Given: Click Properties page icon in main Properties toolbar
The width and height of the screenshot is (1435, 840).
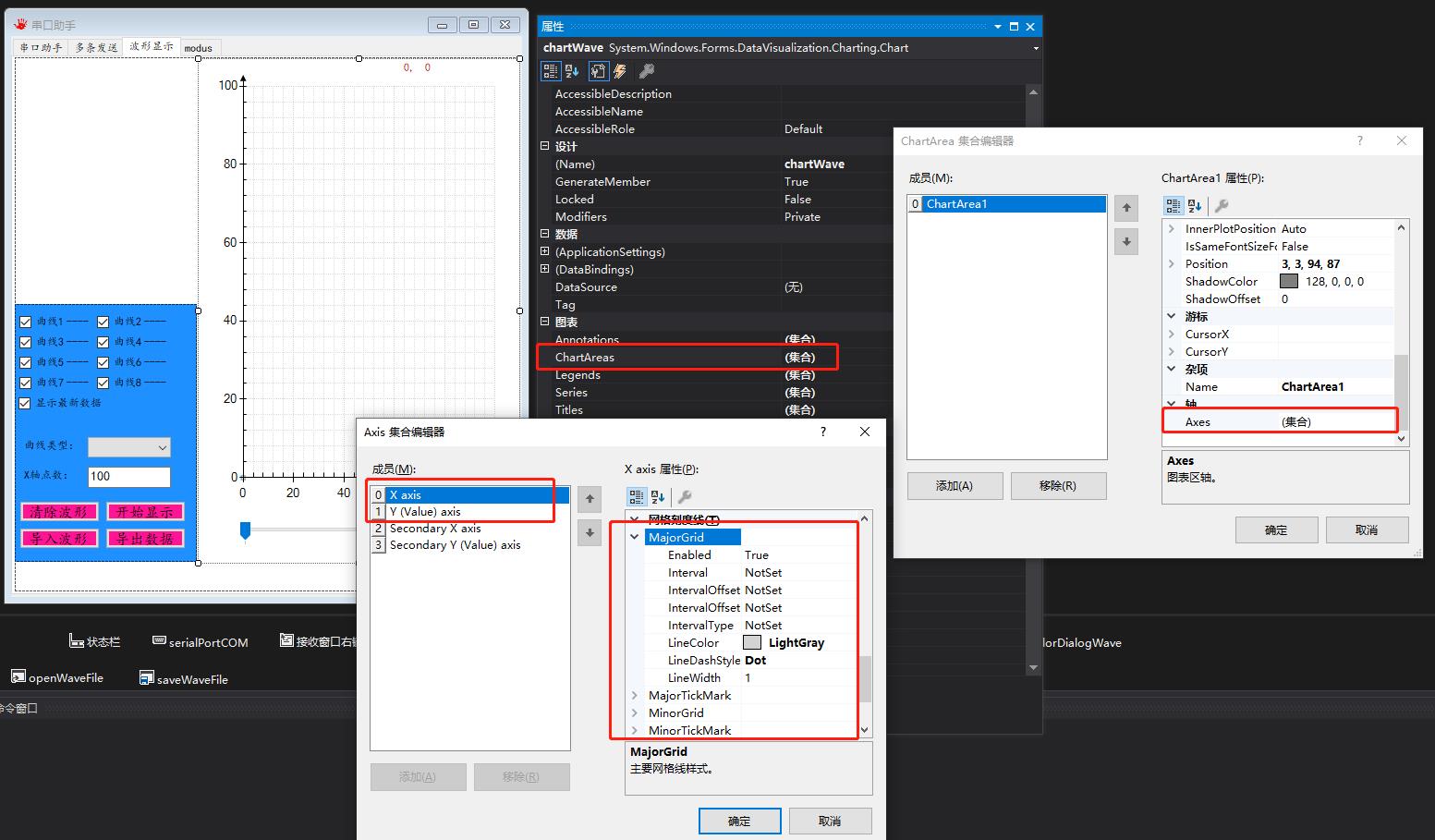Looking at the screenshot, I should pos(598,71).
